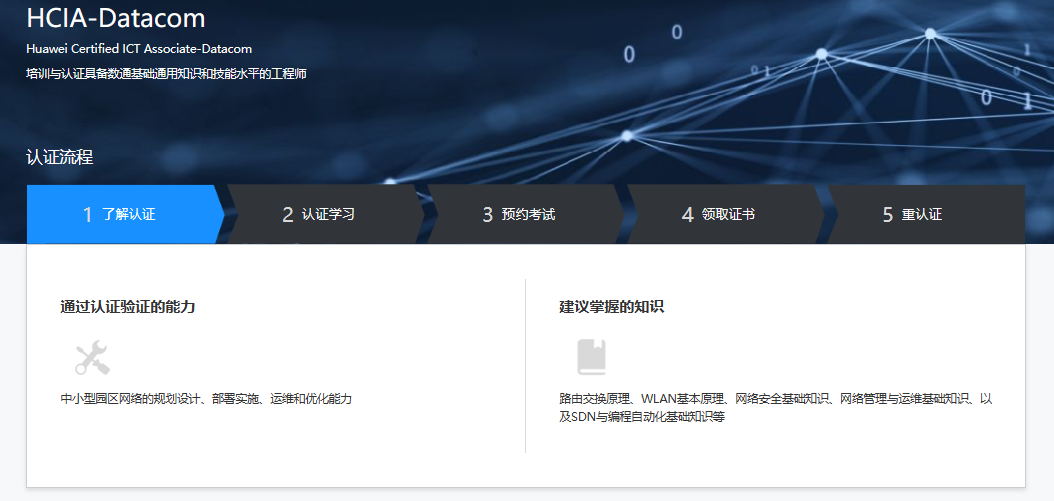Click the book knowledge icon
The image size is (1054, 501).
tap(592, 357)
